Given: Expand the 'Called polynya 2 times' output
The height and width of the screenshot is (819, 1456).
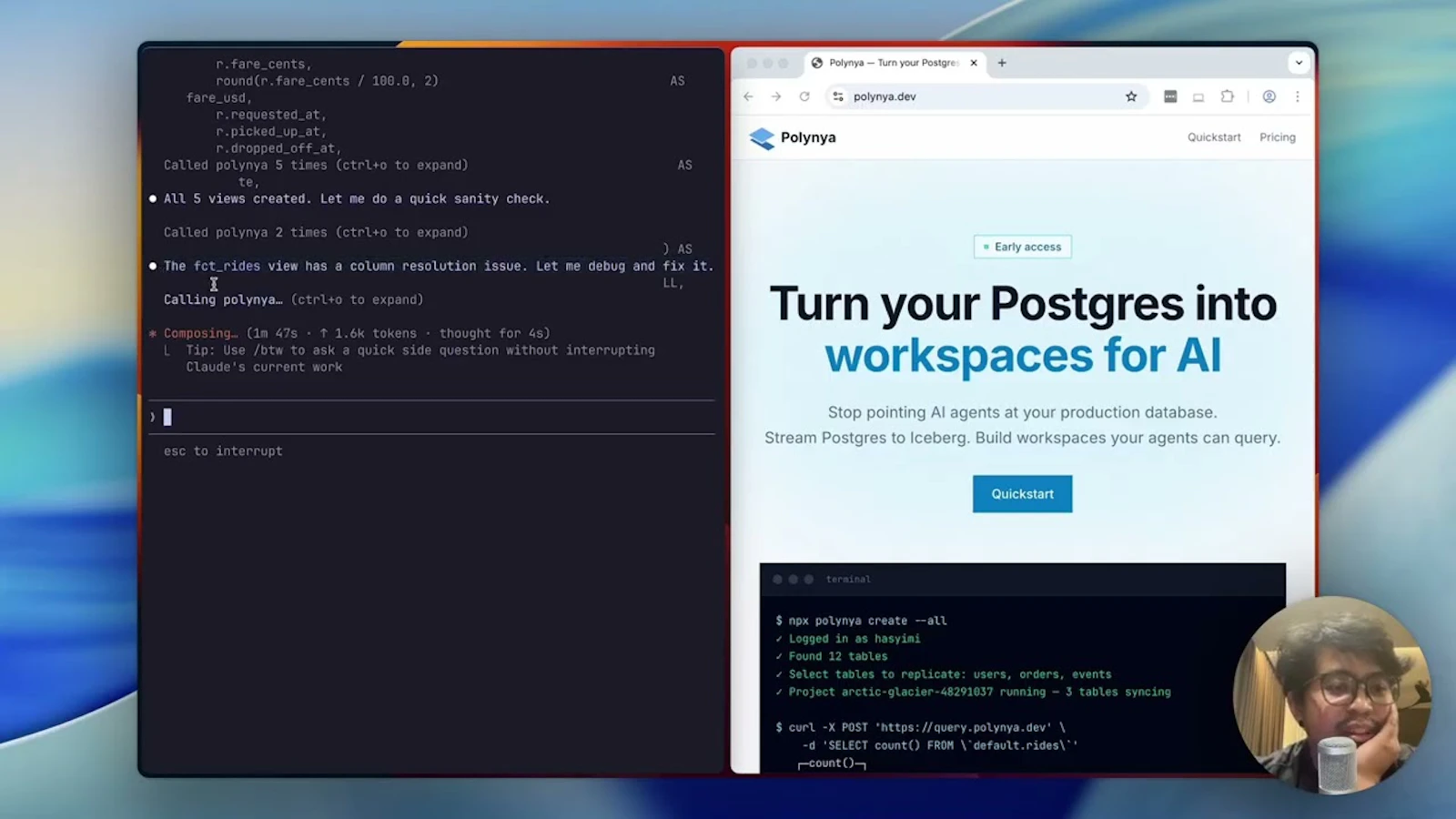Looking at the screenshot, I should [316, 233].
